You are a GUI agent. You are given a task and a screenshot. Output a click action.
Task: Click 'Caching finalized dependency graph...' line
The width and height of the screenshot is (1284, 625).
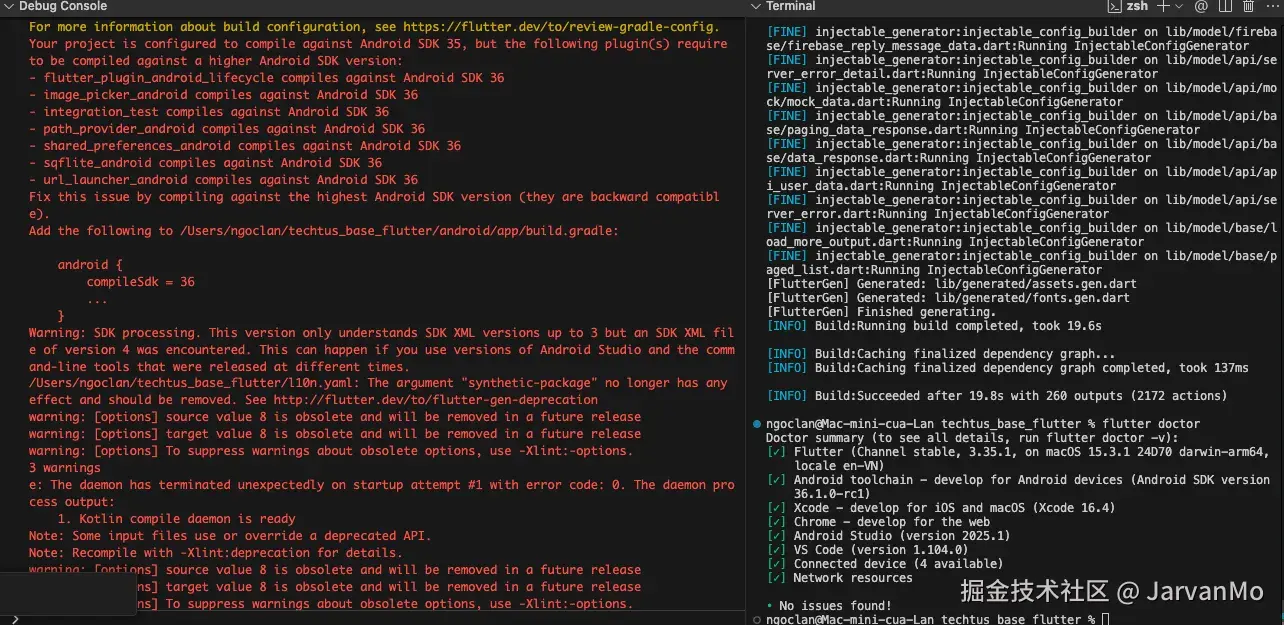(940, 354)
